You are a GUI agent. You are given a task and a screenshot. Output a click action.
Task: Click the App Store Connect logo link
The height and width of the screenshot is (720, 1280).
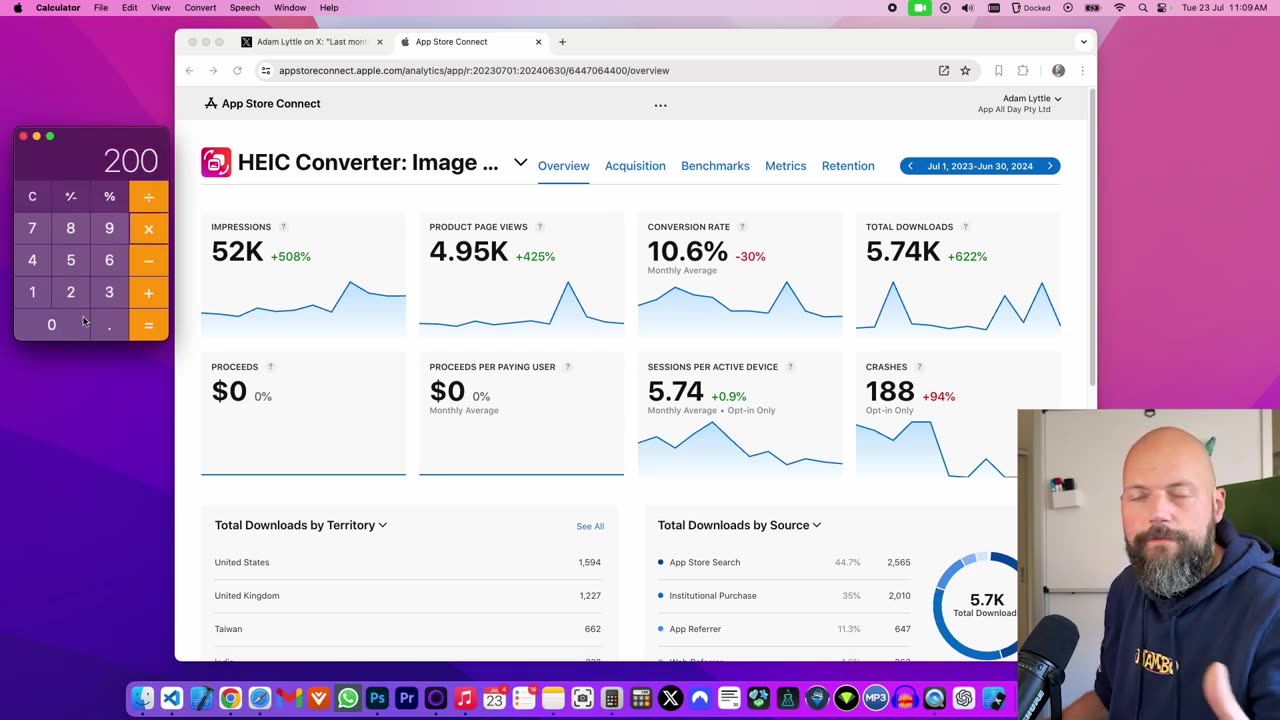[263, 104]
